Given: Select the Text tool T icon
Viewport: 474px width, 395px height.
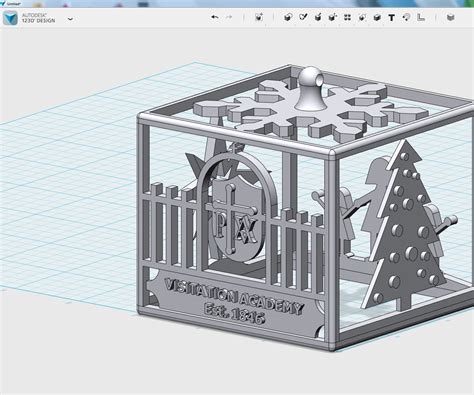Looking at the screenshot, I should click(392, 18).
